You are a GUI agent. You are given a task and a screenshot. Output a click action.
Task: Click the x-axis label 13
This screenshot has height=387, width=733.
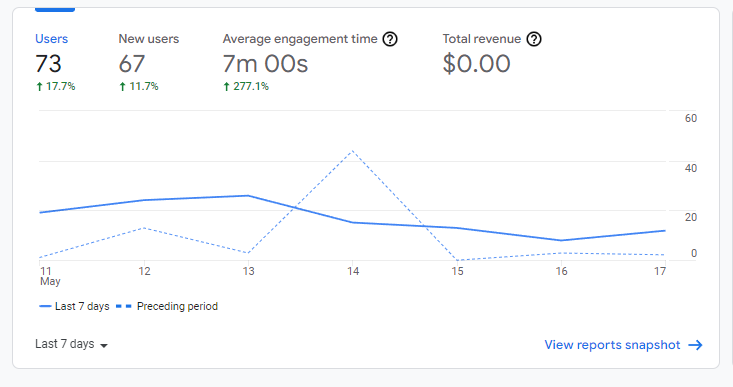pos(249,271)
